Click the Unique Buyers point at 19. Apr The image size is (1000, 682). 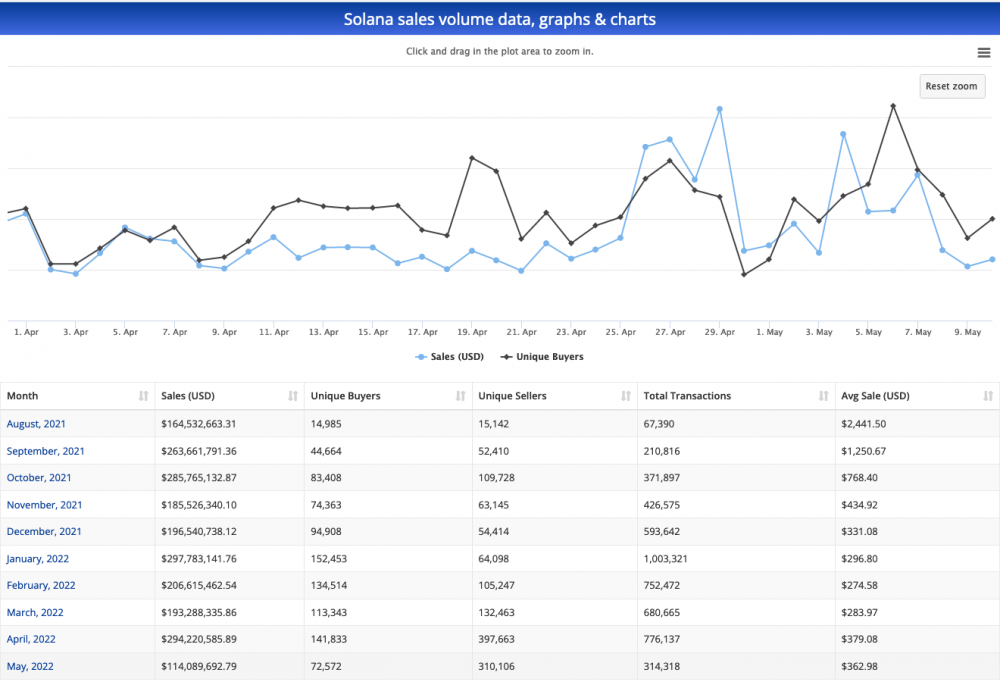472,158
